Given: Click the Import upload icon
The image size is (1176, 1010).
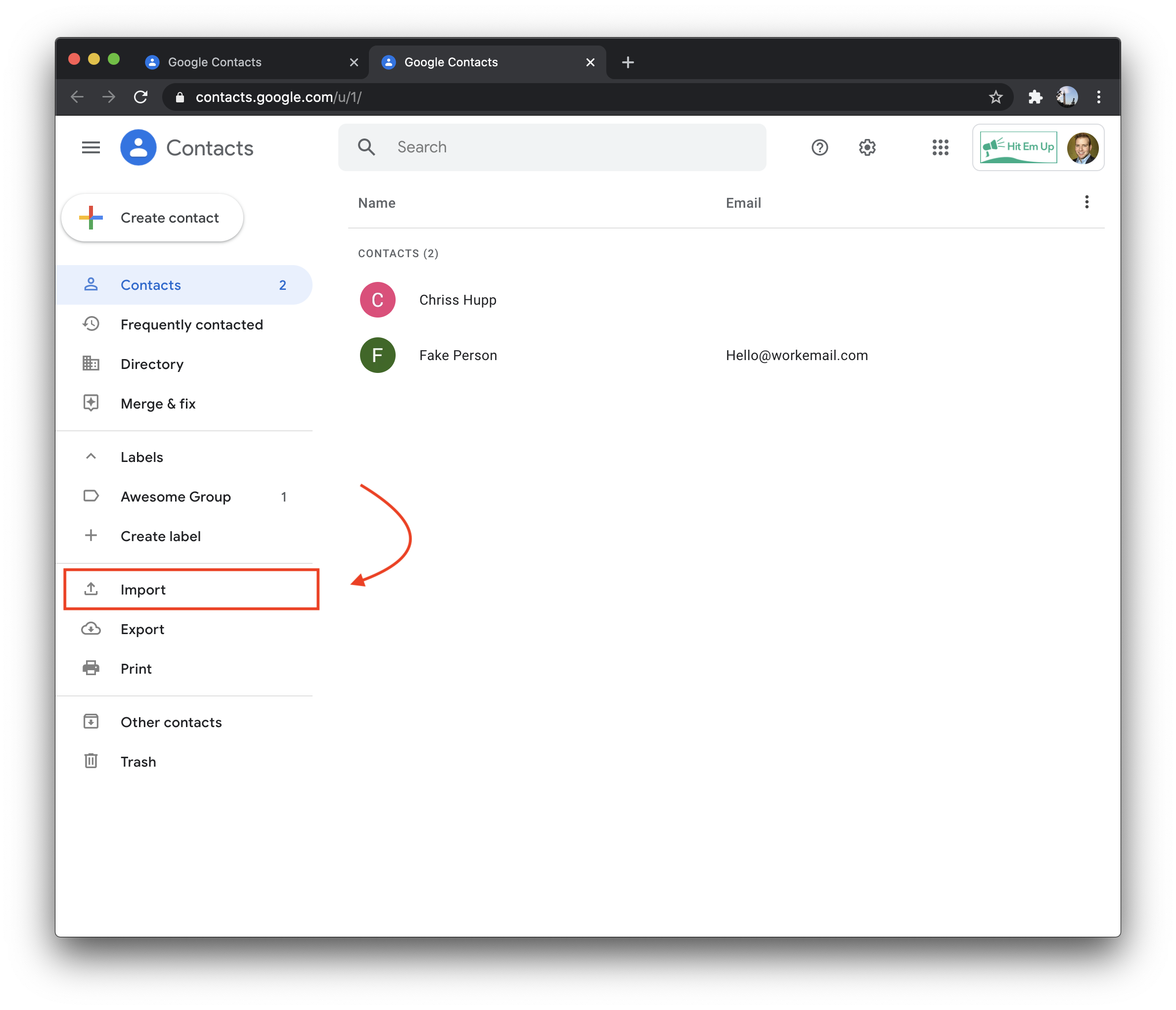Looking at the screenshot, I should 91,589.
